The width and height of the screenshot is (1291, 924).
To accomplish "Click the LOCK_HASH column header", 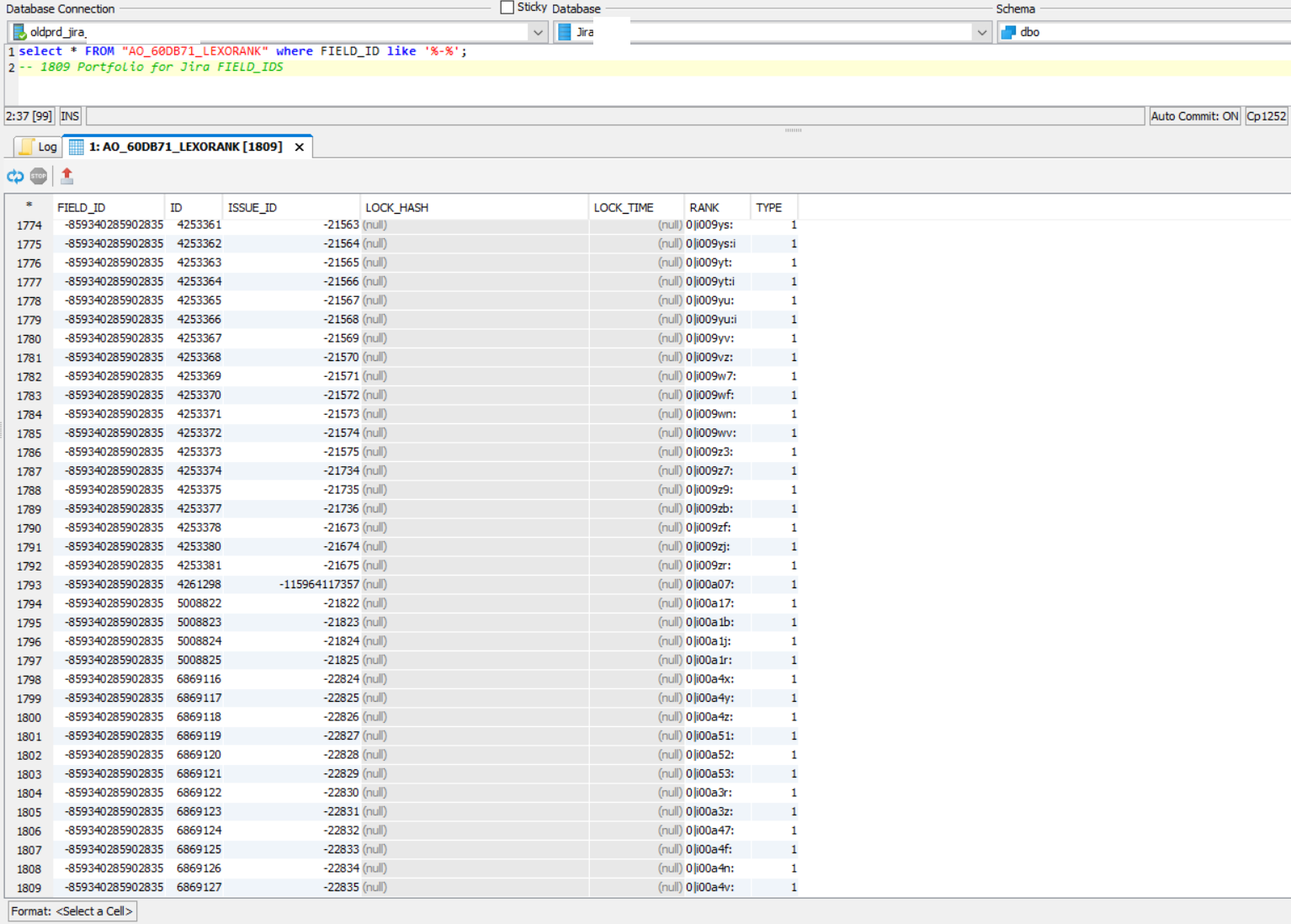I will [x=397, y=208].
